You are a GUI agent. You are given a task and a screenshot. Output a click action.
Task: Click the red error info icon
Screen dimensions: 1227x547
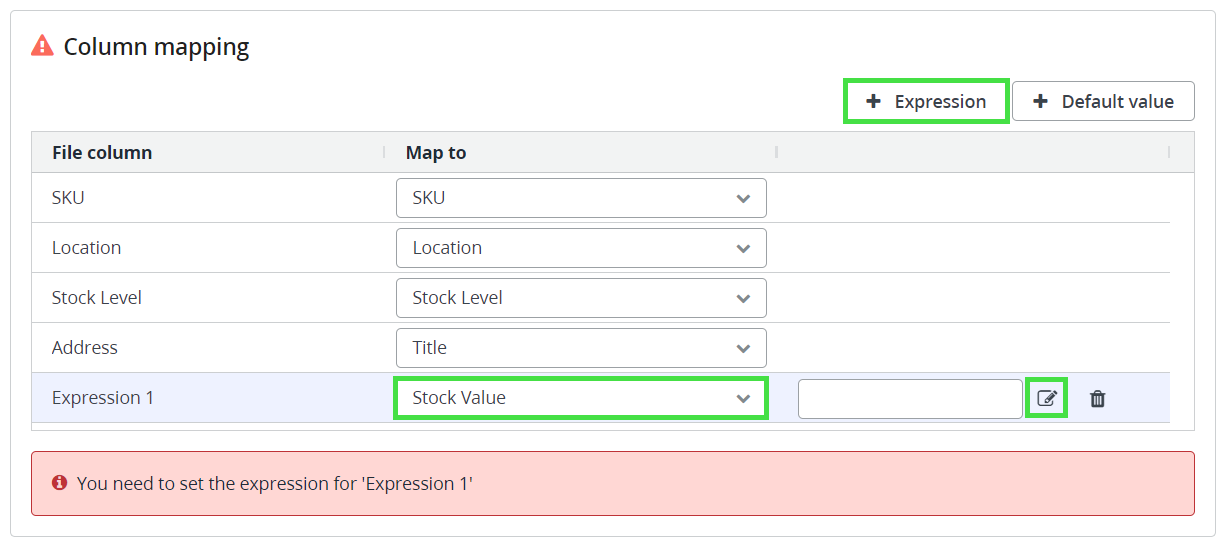click(x=59, y=483)
